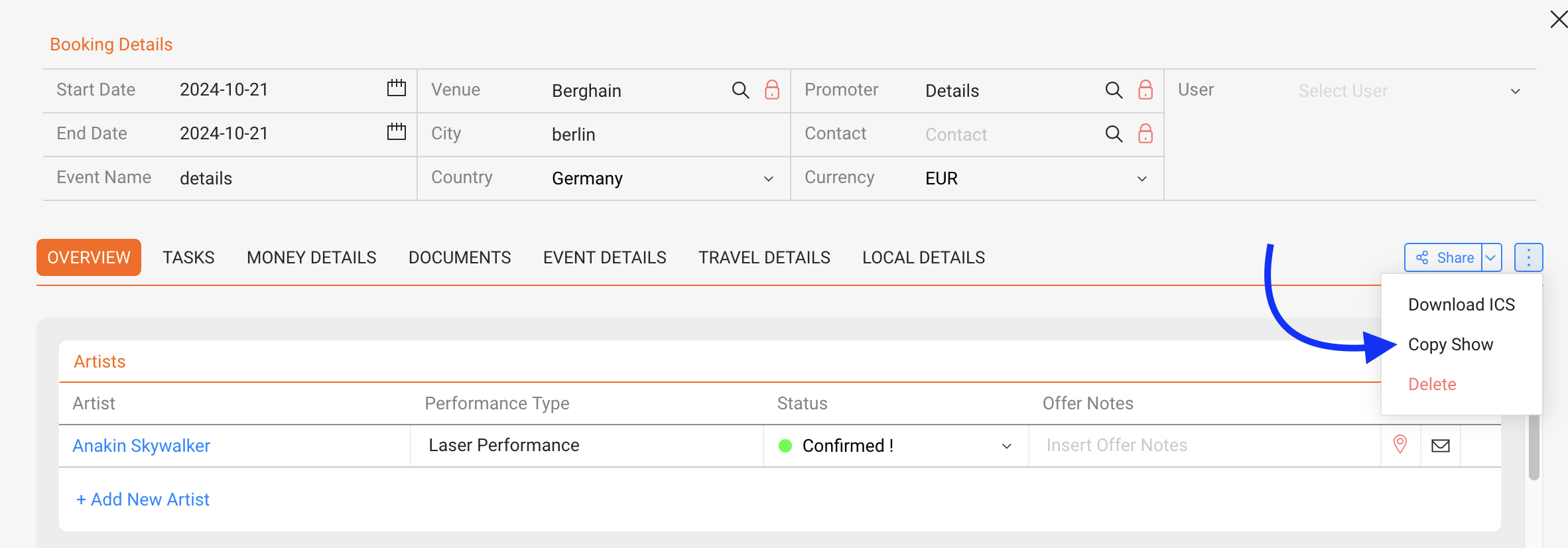Search for a venue with magnifier icon
The height and width of the screenshot is (548, 1568).
pos(740,90)
